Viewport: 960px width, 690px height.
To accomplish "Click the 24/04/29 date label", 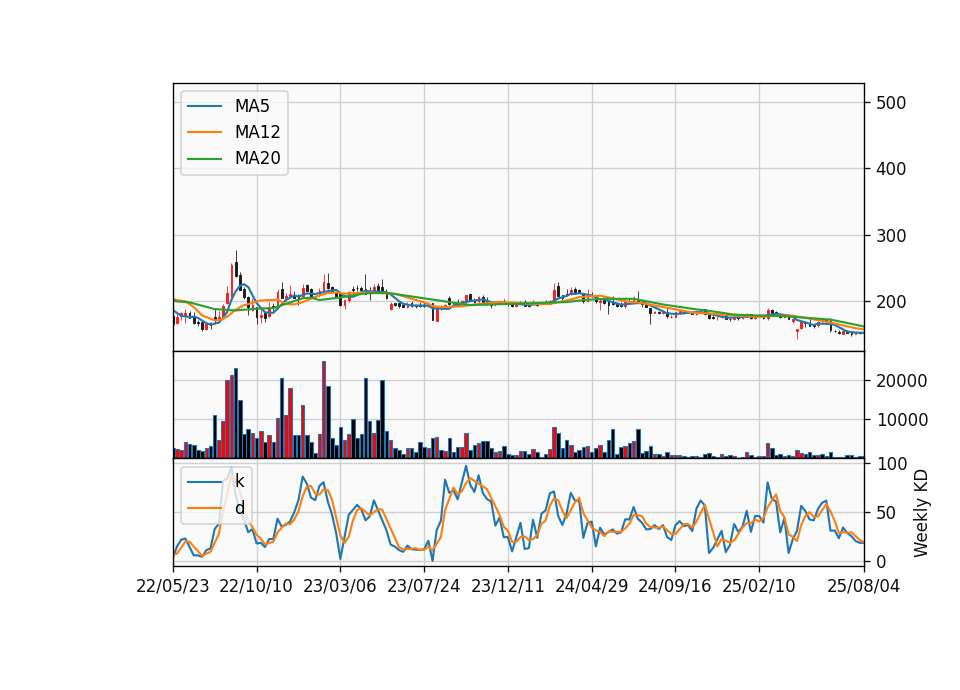I will [x=591, y=586].
